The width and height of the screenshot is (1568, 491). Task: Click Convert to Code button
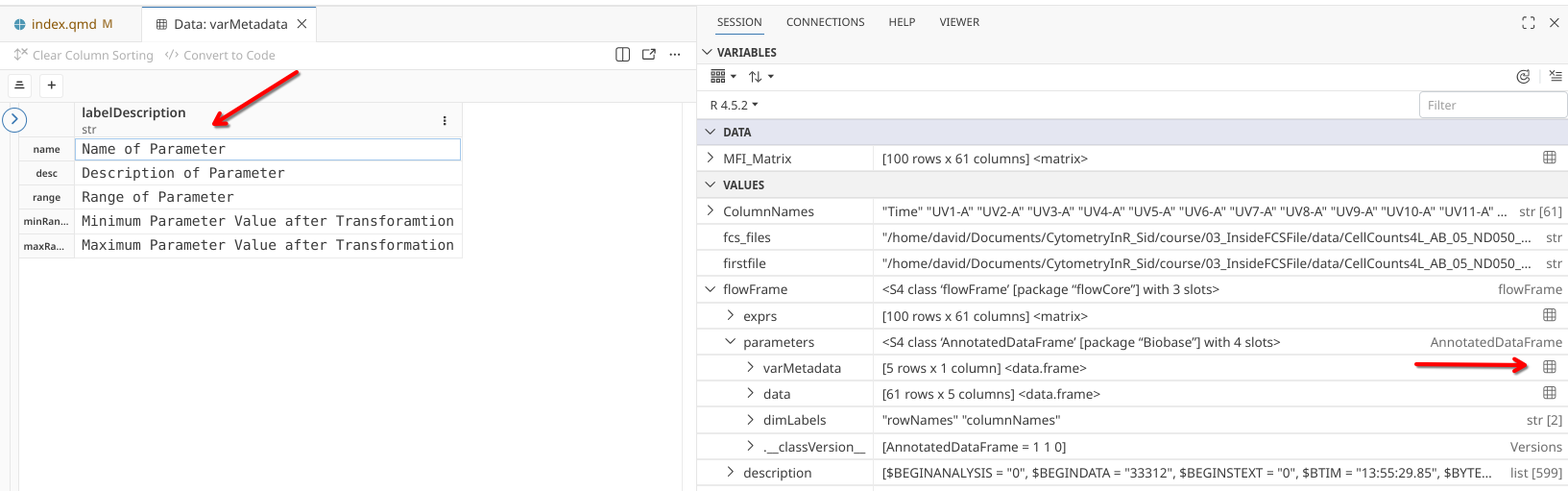[220, 55]
